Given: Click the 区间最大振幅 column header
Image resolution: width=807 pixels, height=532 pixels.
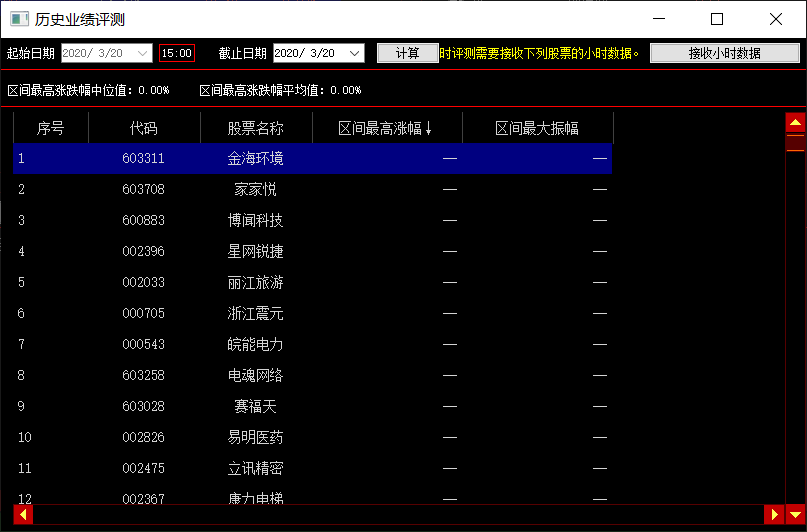Looking at the screenshot, I should [x=537, y=128].
